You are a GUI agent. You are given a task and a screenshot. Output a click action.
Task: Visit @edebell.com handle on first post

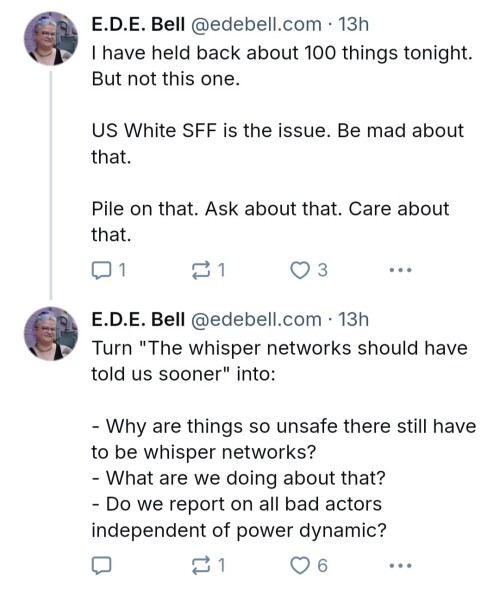257,25
